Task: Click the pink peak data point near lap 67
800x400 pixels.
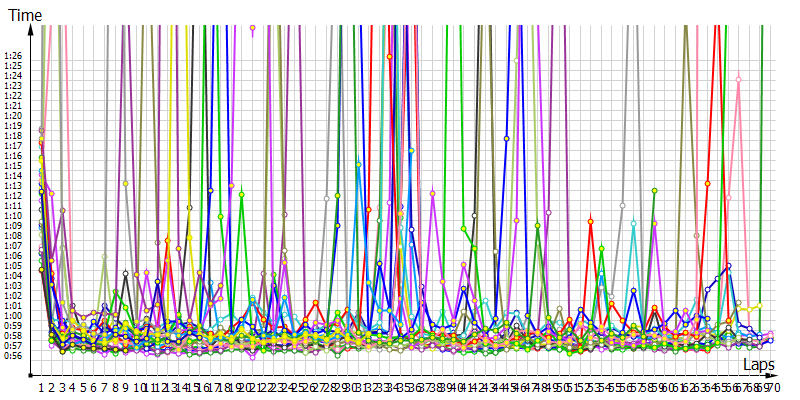Action: [x=739, y=79]
